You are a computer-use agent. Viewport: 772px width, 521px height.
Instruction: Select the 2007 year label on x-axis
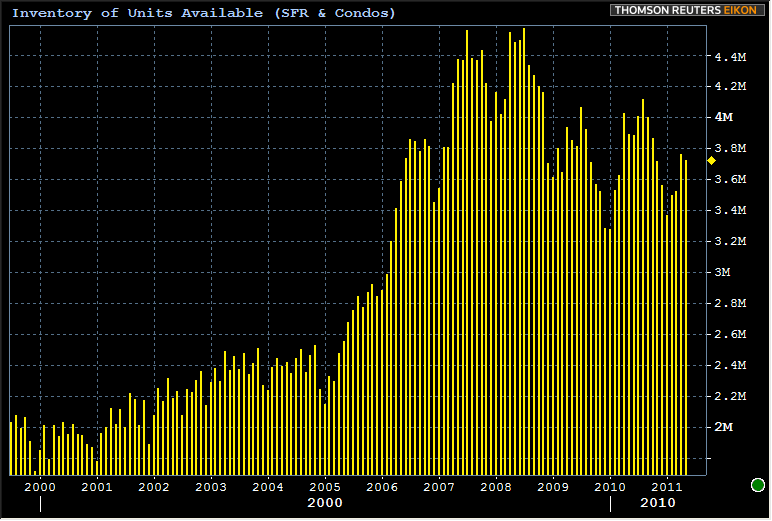click(439, 487)
